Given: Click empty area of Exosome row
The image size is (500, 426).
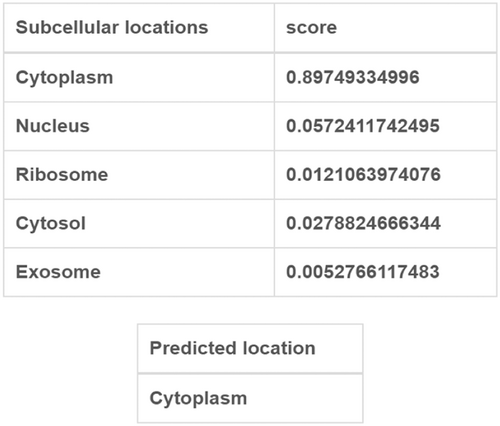Looking at the screenshot, I should [x=187, y=272].
